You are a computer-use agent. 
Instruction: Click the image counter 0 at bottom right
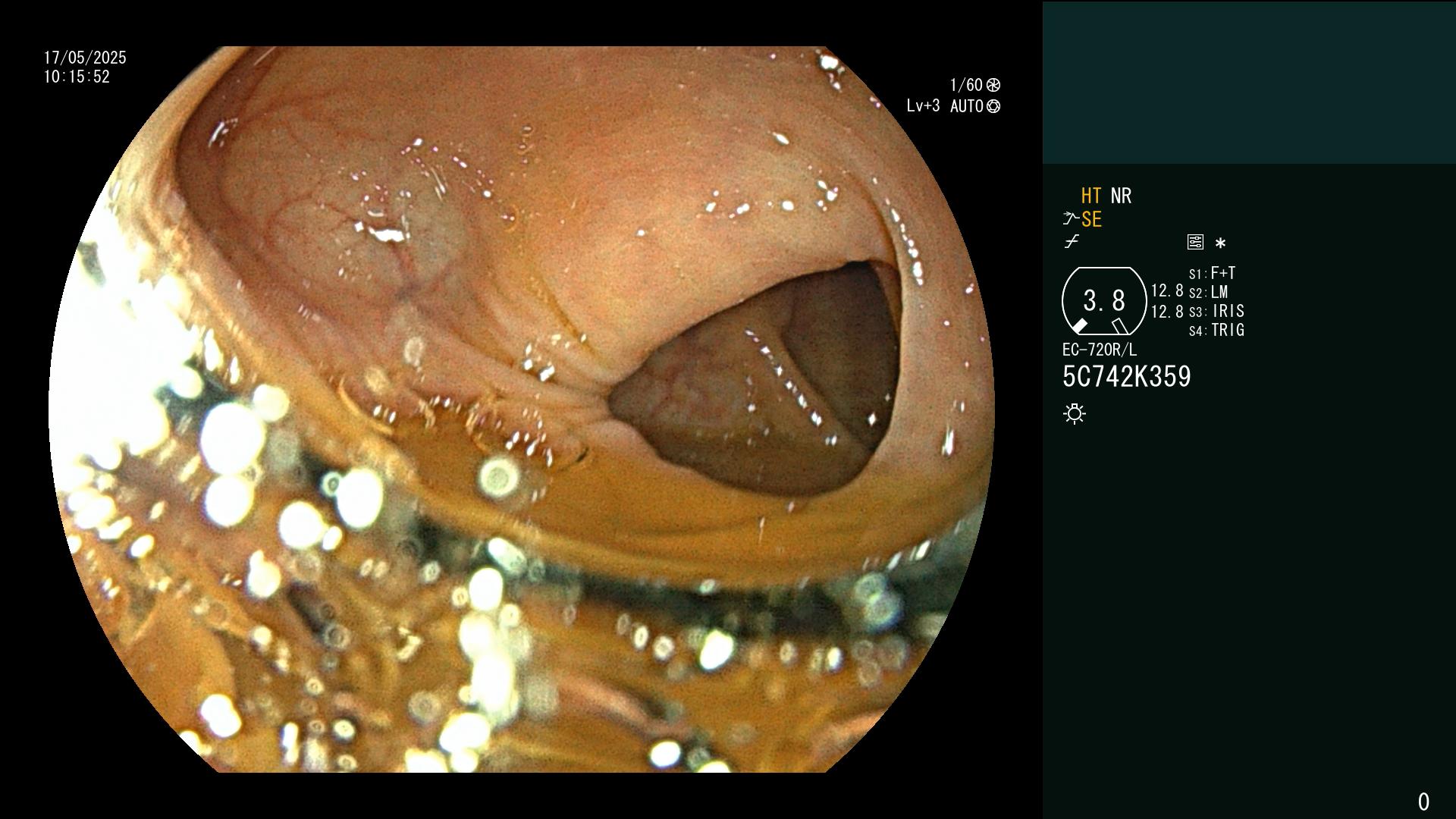tap(1423, 802)
